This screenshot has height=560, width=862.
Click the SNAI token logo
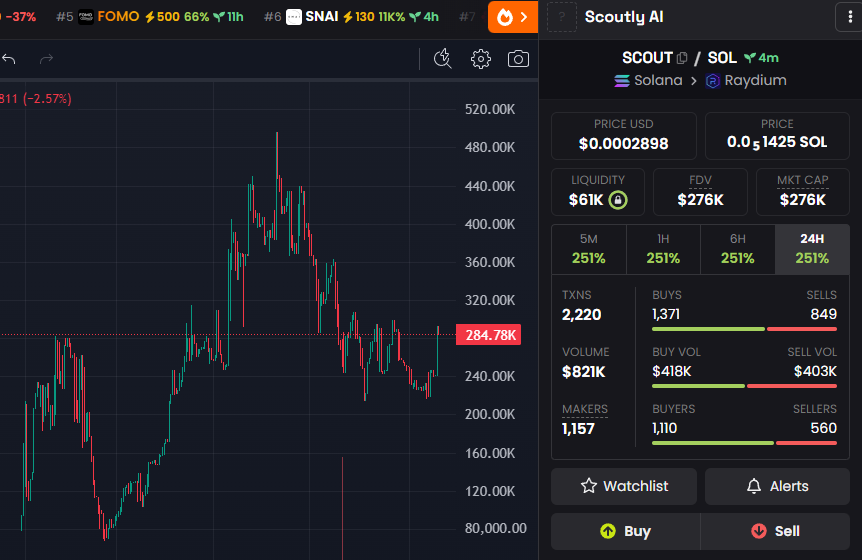click(294, 17)
